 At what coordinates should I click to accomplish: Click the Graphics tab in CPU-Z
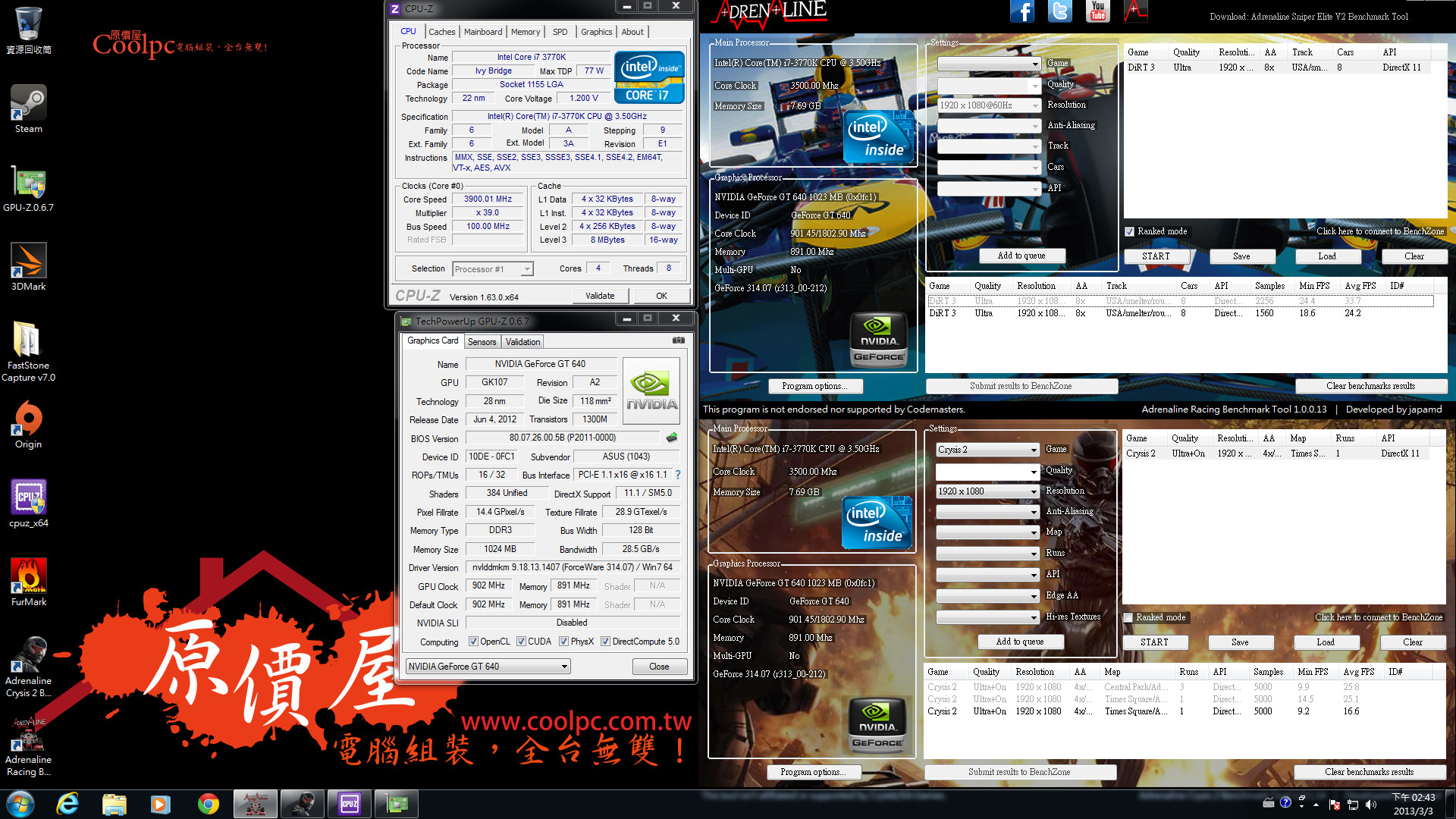point(596,32)
